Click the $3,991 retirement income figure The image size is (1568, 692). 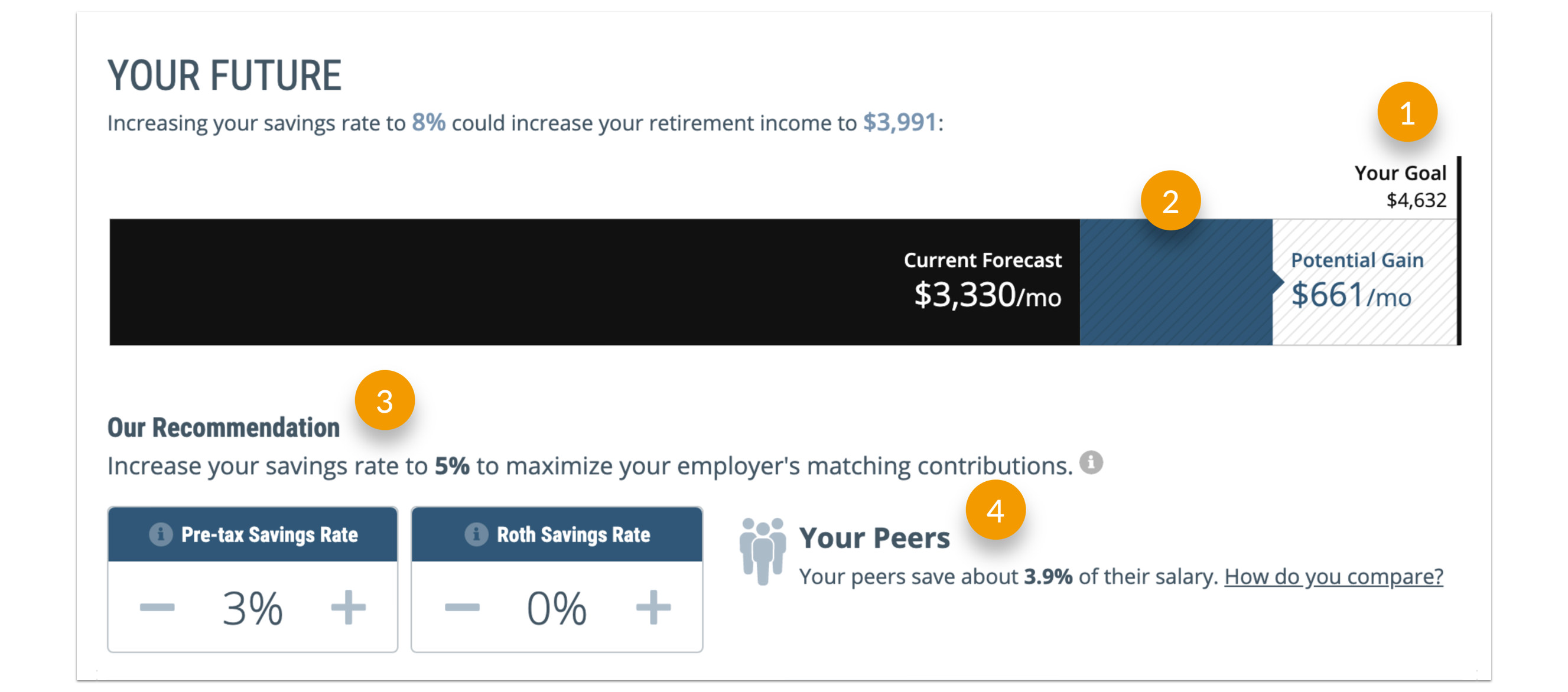tap(899, 123)
